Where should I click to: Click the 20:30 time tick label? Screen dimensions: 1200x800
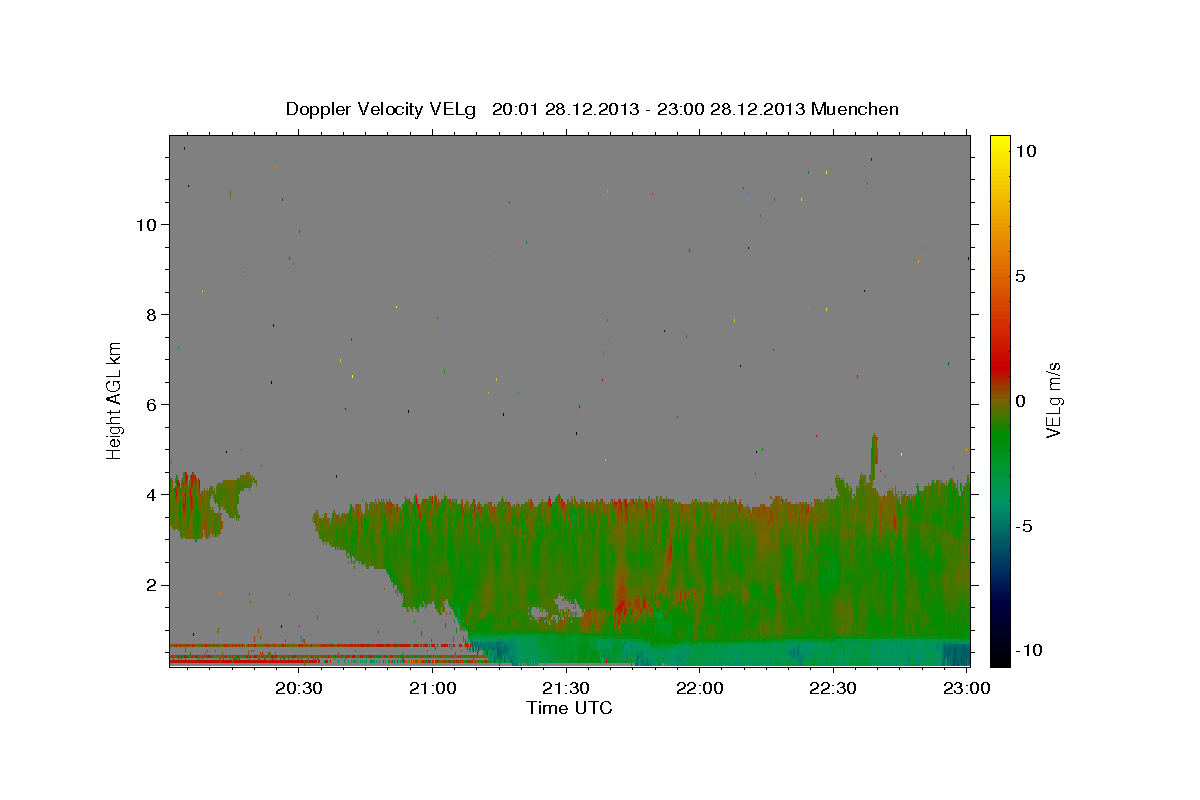click(299, 689)
